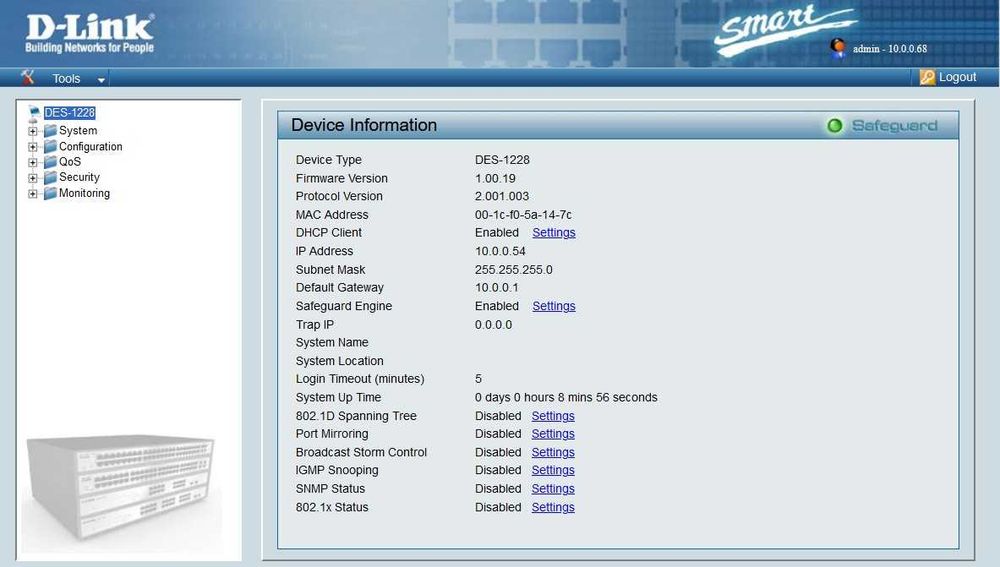Select the DES-1228 root tree item

click(x=70, y=113)
